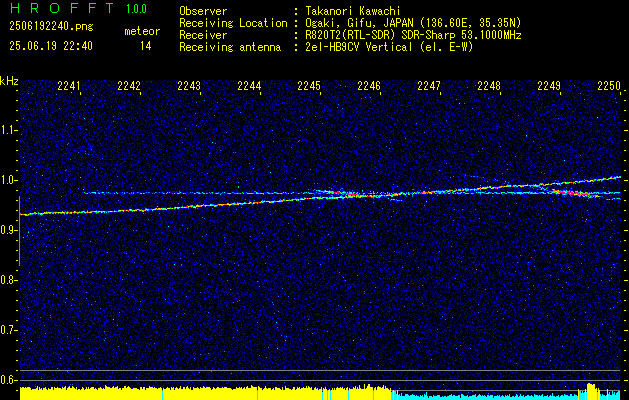The image size is (629, 400).
Task: Select the version number 1.0.0
Action: tap(136, 9)
